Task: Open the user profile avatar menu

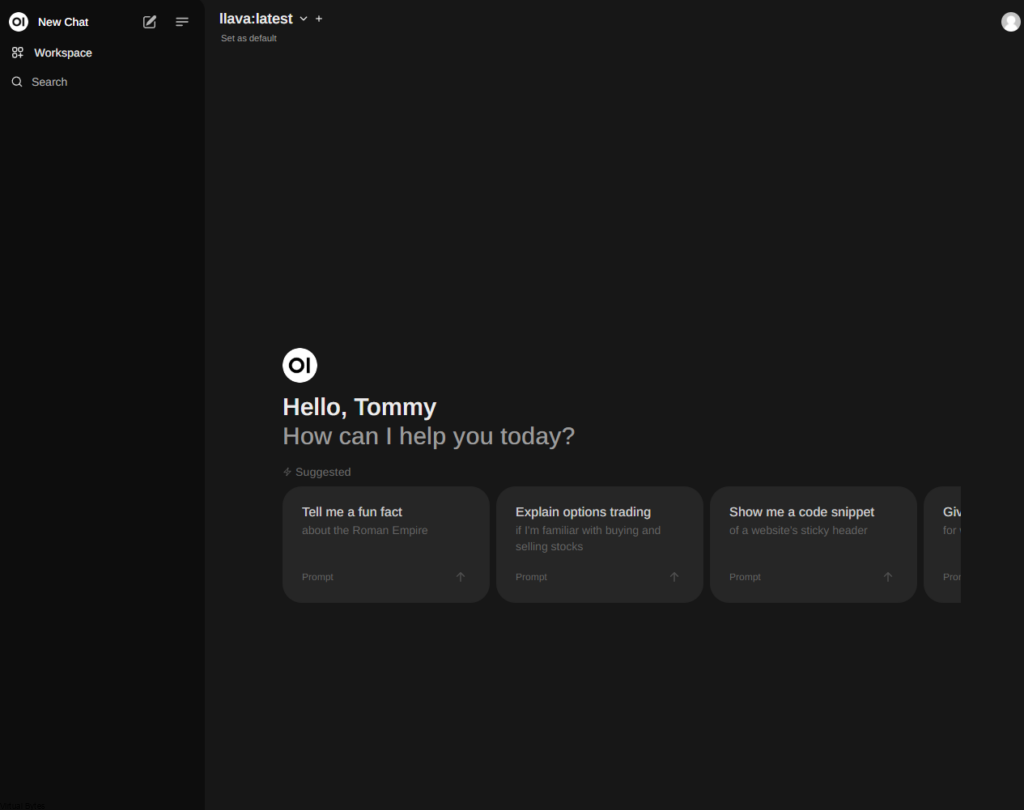Action: pos(1010,22)
